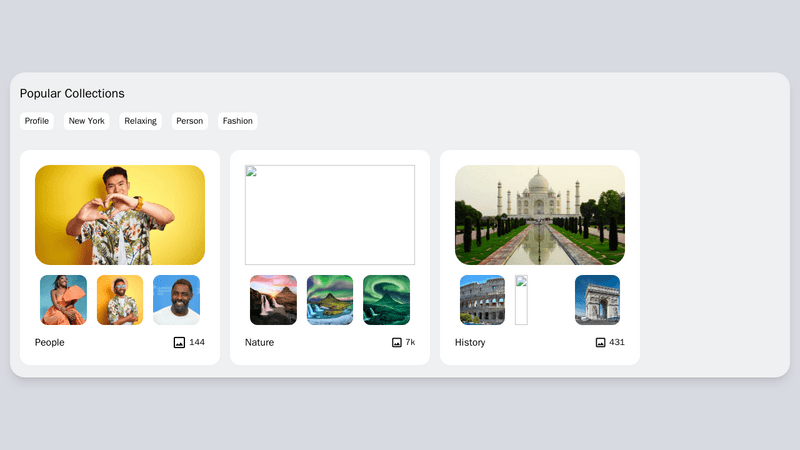Open the People collection title
800x450 pixels.
(50, 342)
